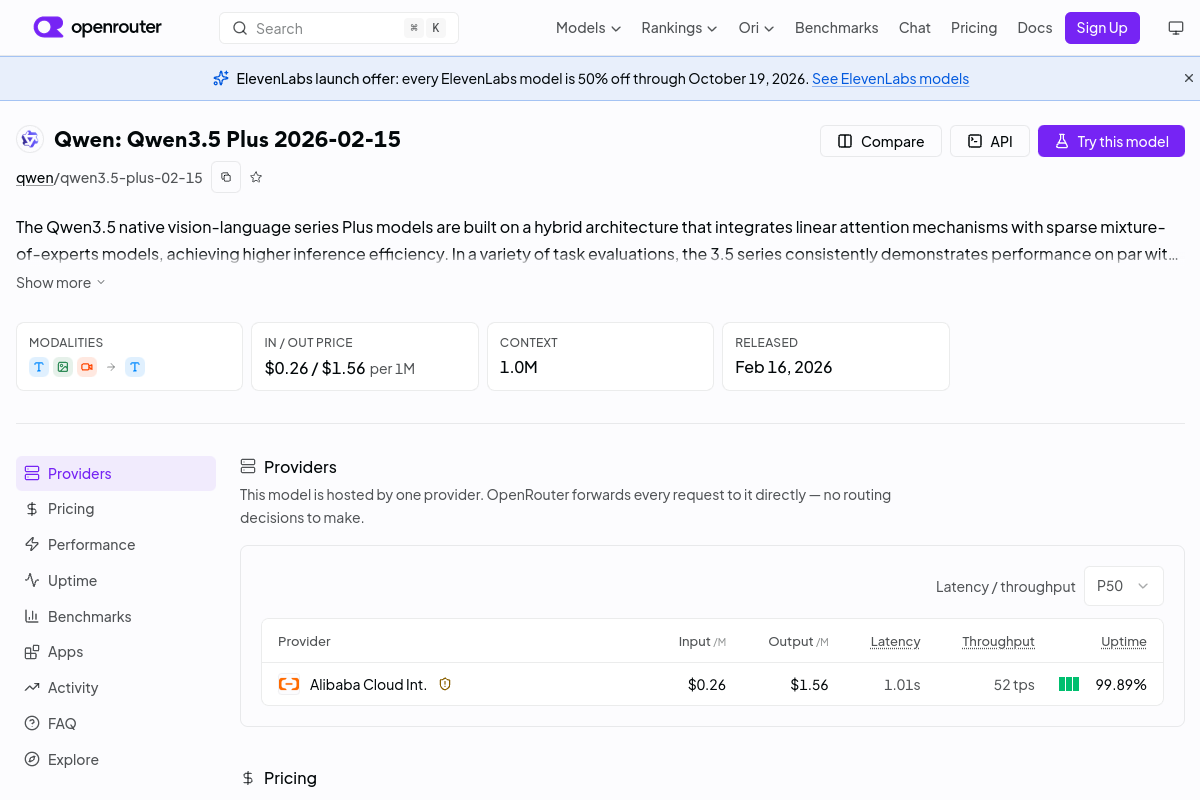Viewport: 1200px width, 800px height.
Task: Expand description with Show more
Action: [x=60, y=283]
